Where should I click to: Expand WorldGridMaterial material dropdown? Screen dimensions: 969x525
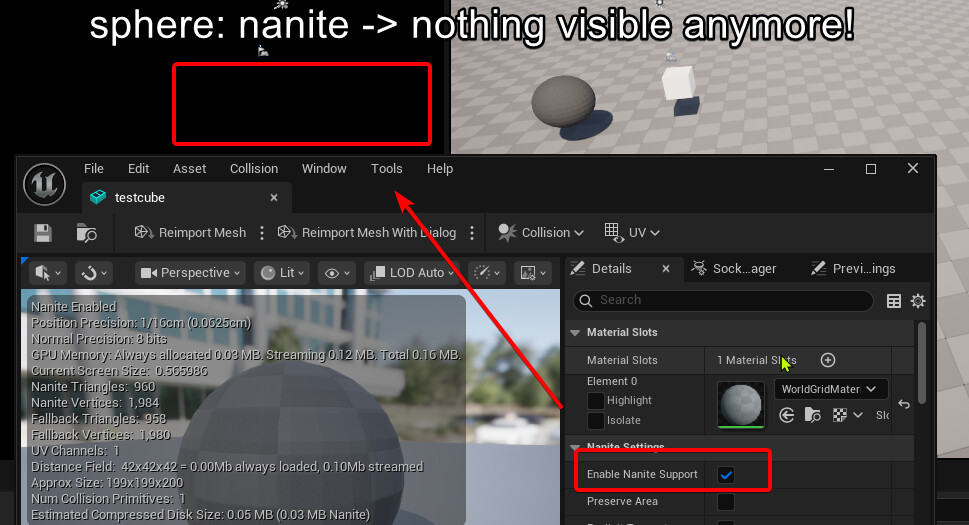(830, 389)
